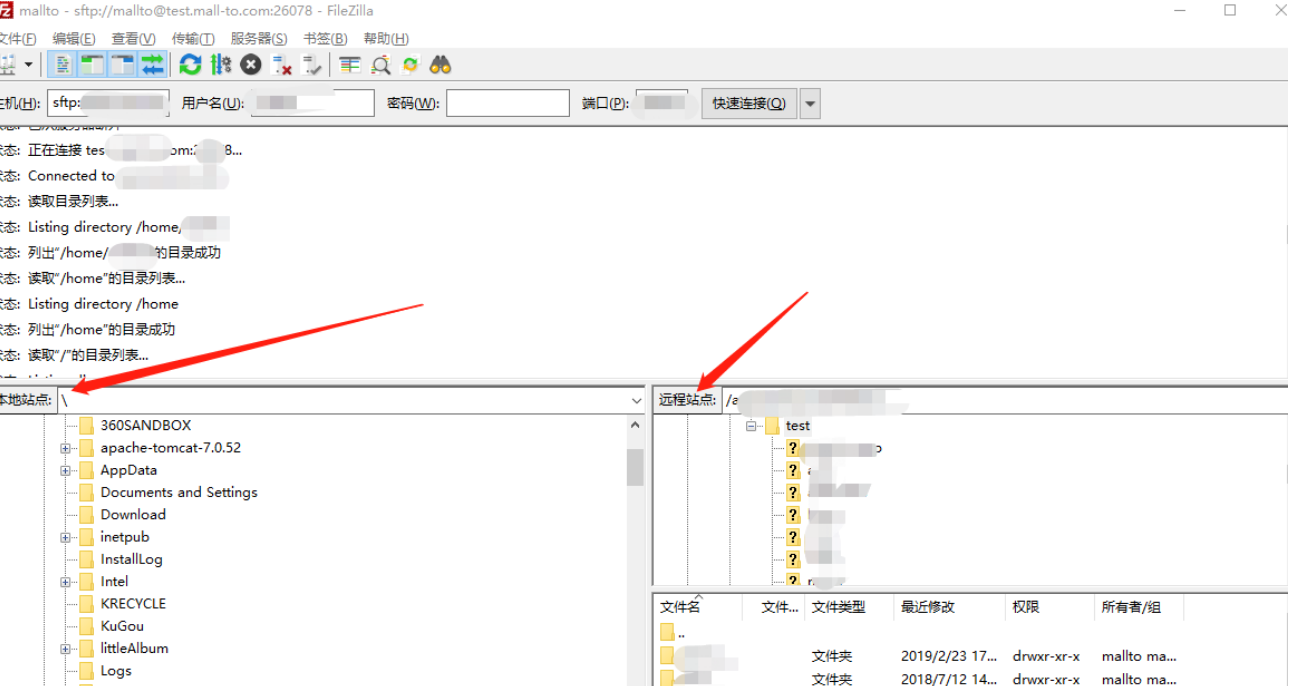Open the 编辑(E) menu
The image size is (1294, 686).
[x=74, y=39]
